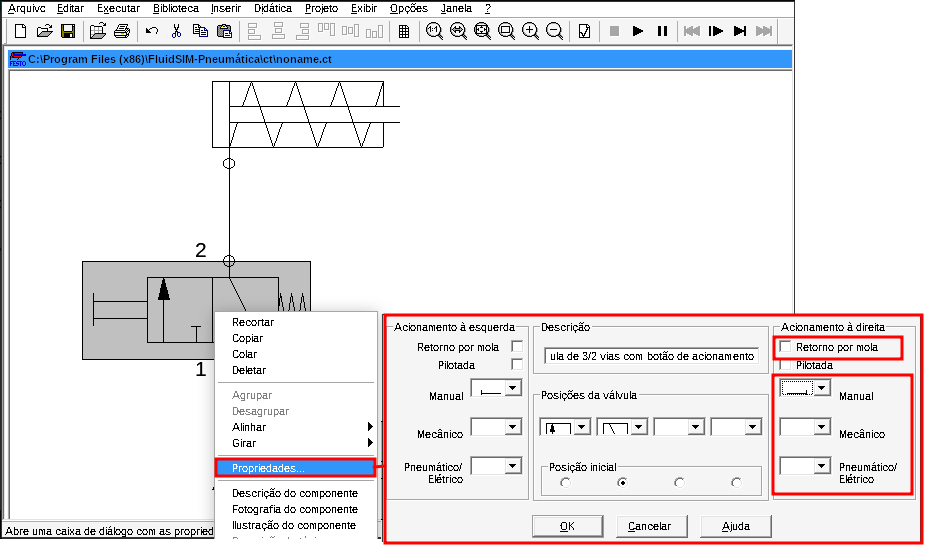This screenshot has height=546, width=925.
Task: Zoom to original 1:1 size
Action: coord(434,31)
